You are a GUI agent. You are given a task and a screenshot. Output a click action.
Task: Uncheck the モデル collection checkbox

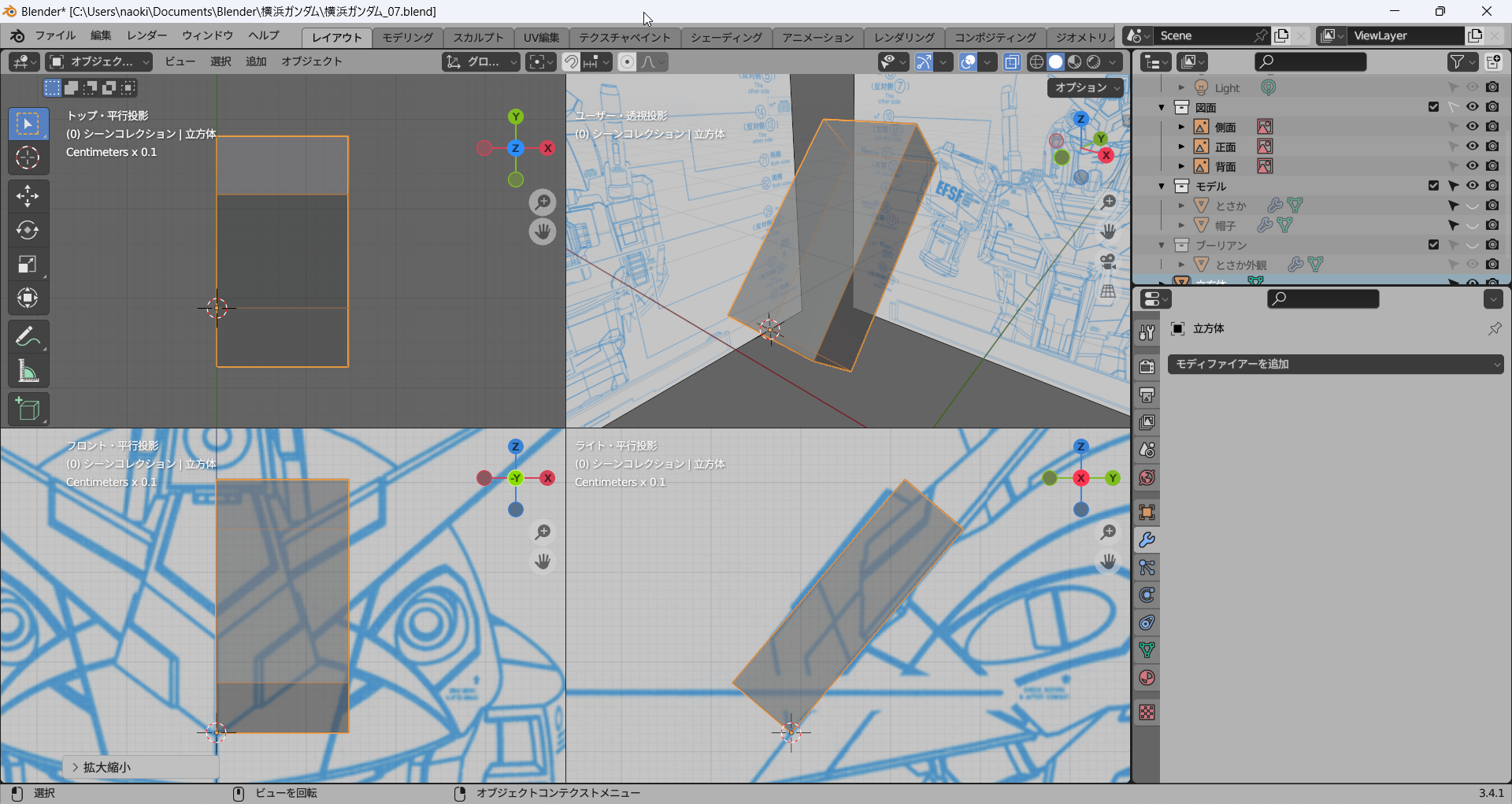(x=1433, y=186)
